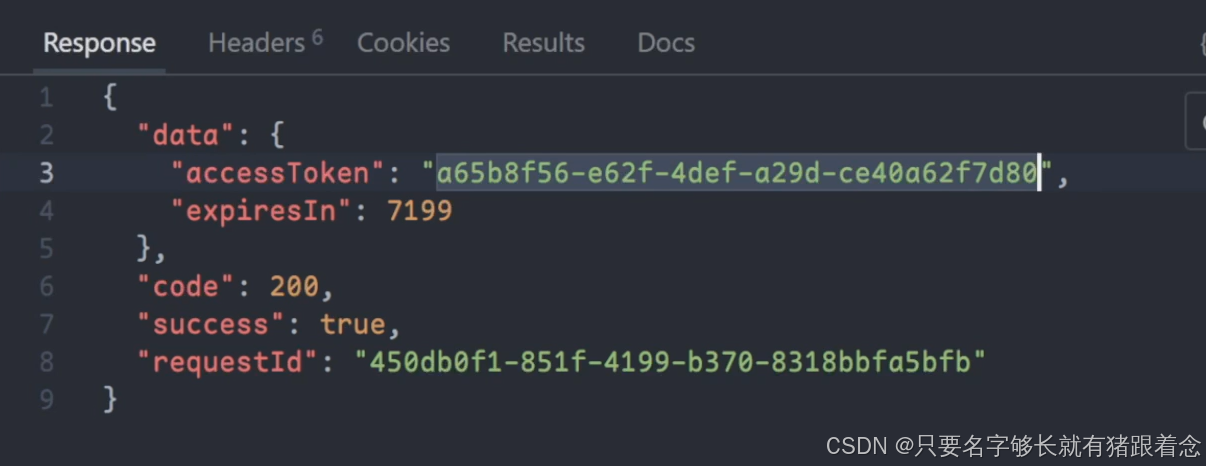Click the expiresIn value 7199
This screenshot has height=466, width=1206.
(x=420, y=211)
